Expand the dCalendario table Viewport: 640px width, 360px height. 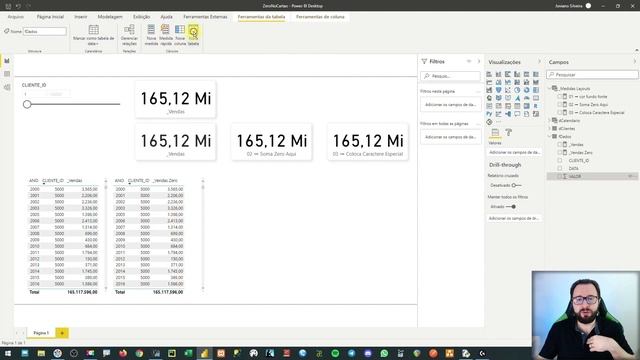point(549,121)
